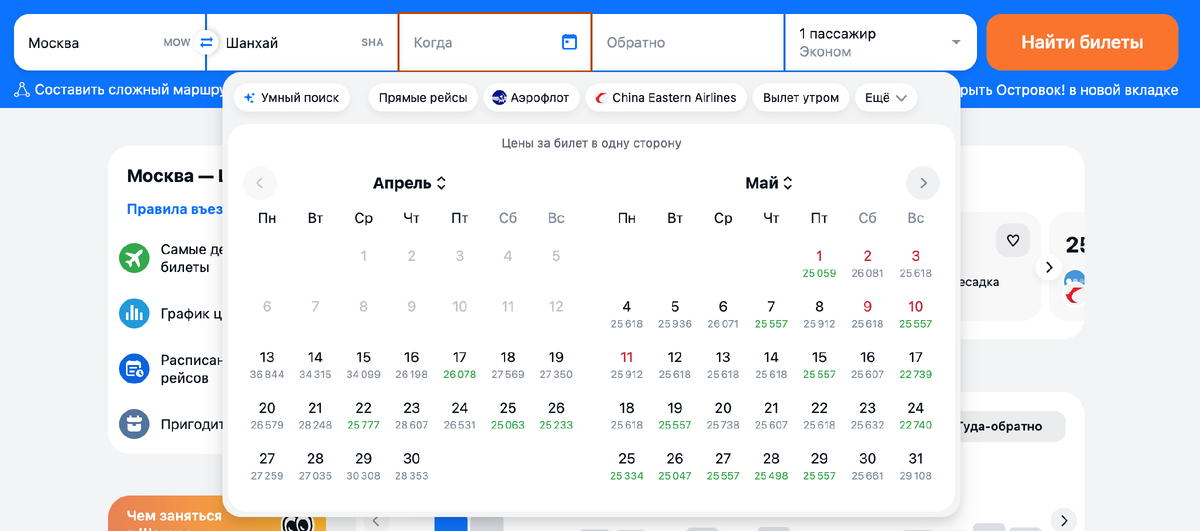Expand the Ещё filters dropdown
Screen dimensions: 1200x531
(886, 98)
